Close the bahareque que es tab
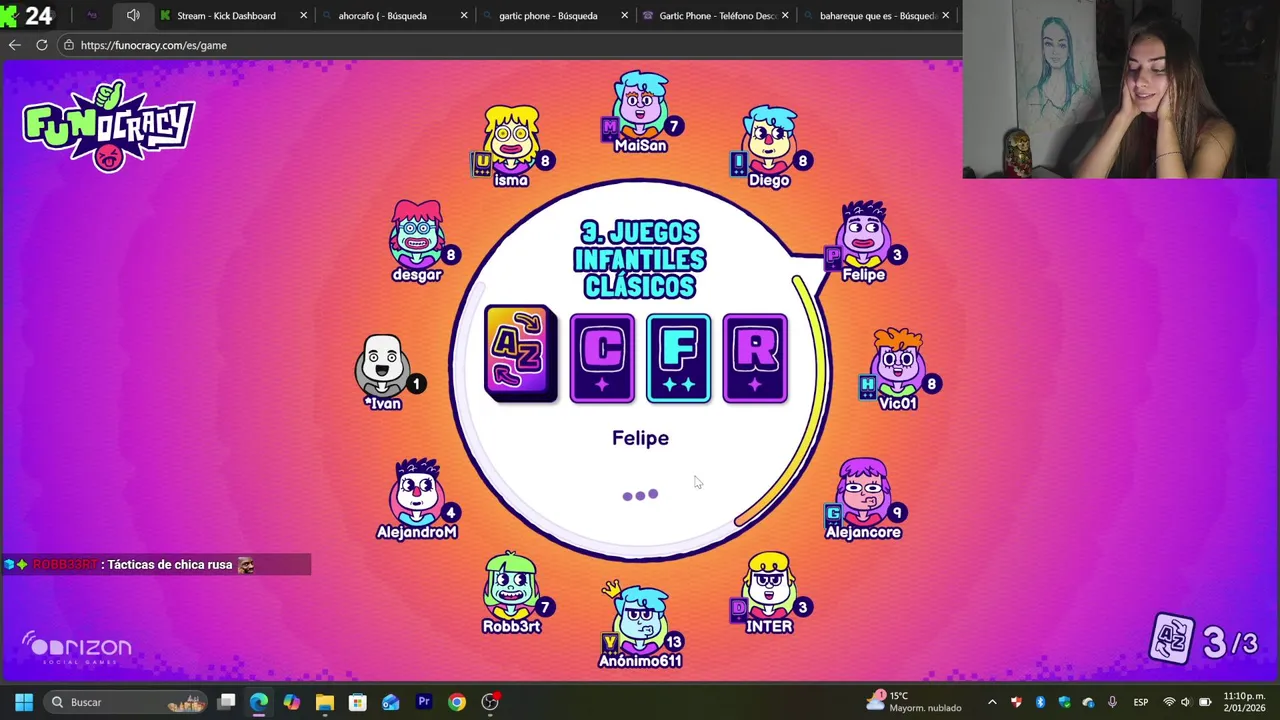Image resolution: width=1280 pixels, height=720 pixels. coord(945,15)
